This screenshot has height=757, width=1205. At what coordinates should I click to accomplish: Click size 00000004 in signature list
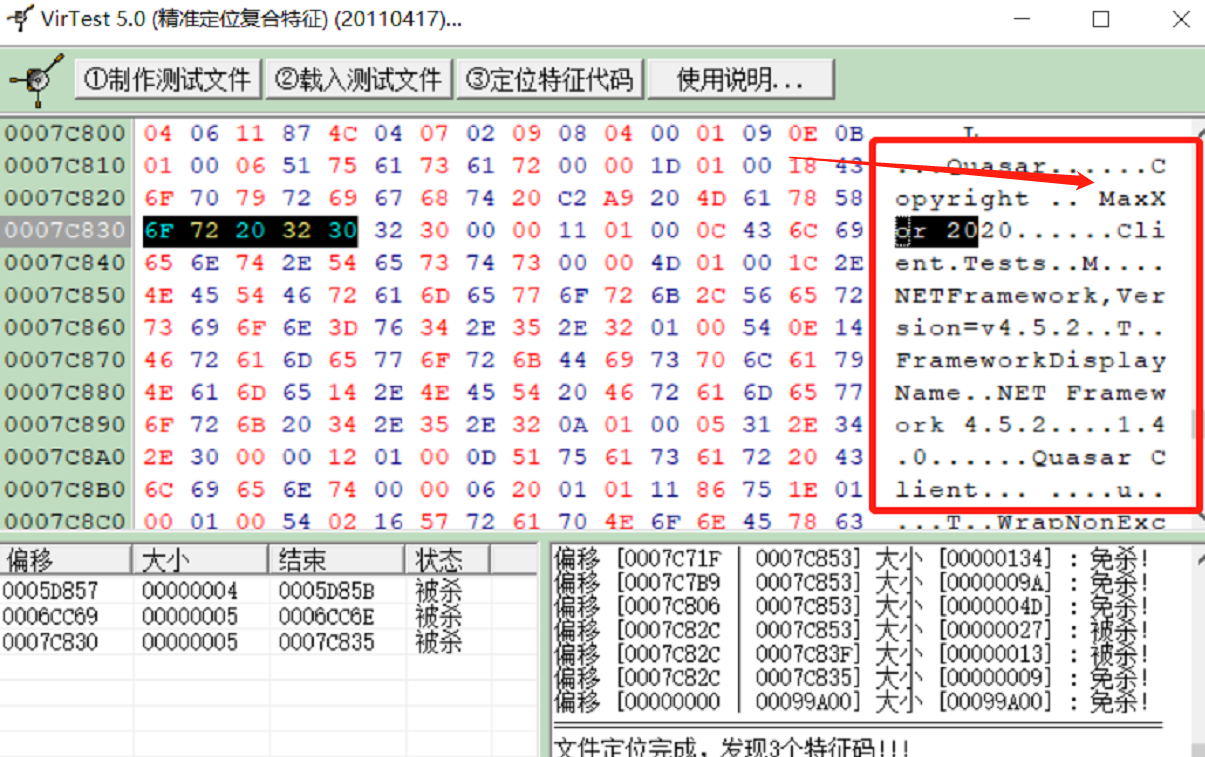[189, 590]
